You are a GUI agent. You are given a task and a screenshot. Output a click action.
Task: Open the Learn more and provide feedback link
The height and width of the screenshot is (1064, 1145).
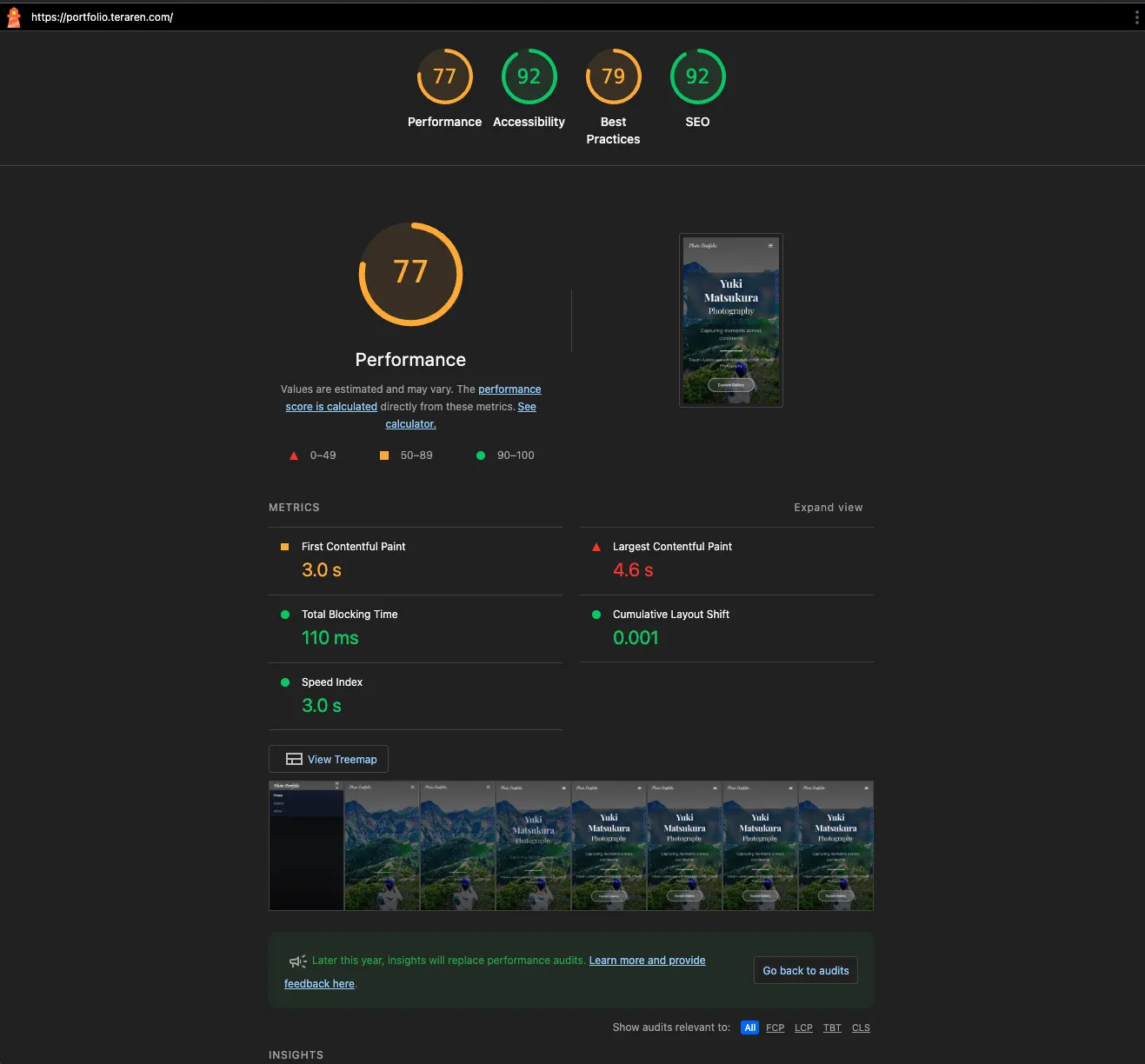pyautogui.click(x=647, y=961)
